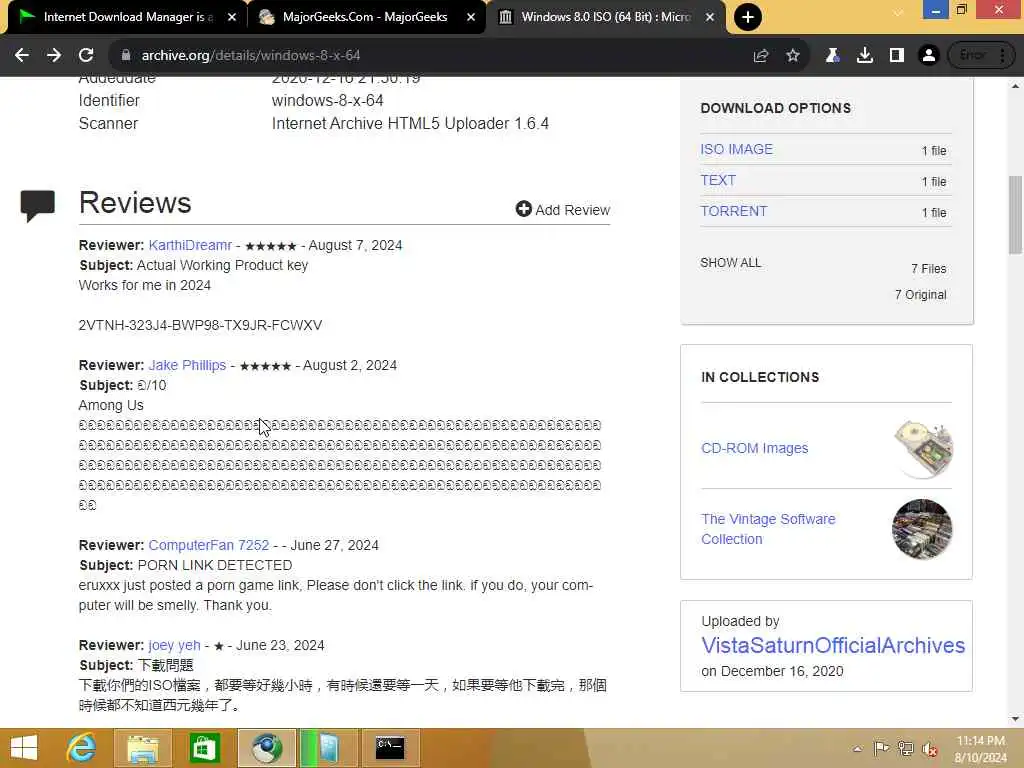
Task: Open reviewer joey yeh profile
Action: coord(174,645)
